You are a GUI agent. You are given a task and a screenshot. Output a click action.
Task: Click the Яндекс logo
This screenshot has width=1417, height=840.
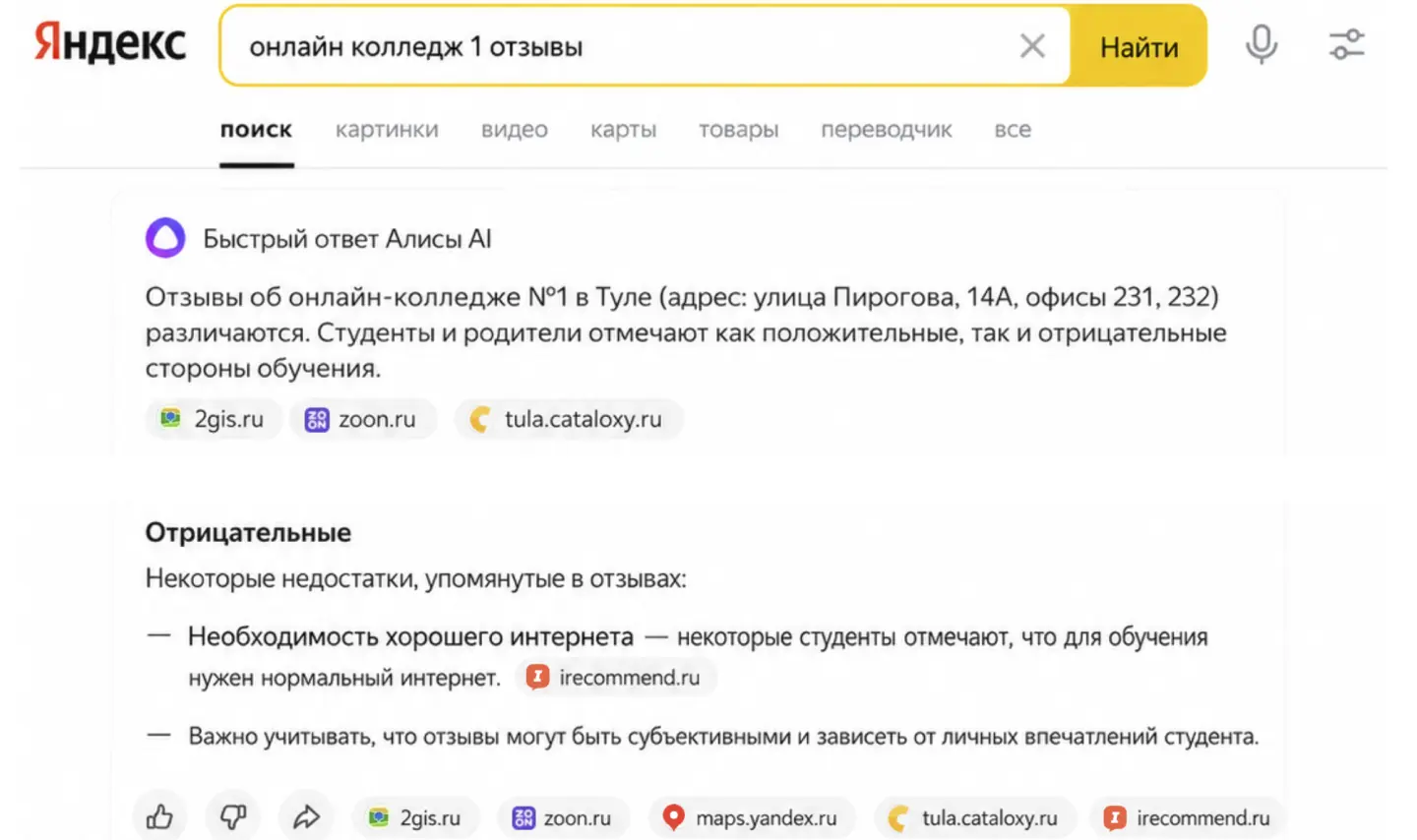[x=110, y=44]
